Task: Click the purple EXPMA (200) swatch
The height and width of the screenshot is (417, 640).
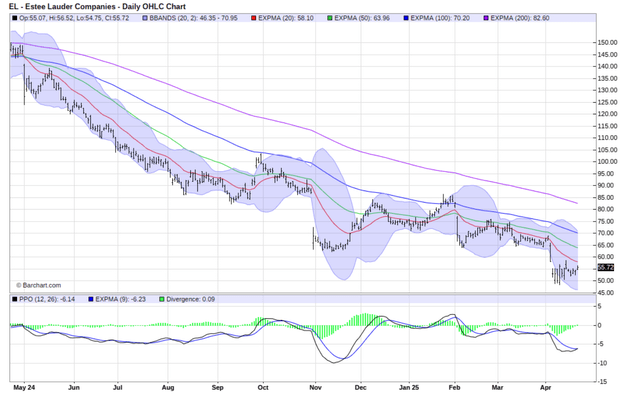Action: [486, 18]
